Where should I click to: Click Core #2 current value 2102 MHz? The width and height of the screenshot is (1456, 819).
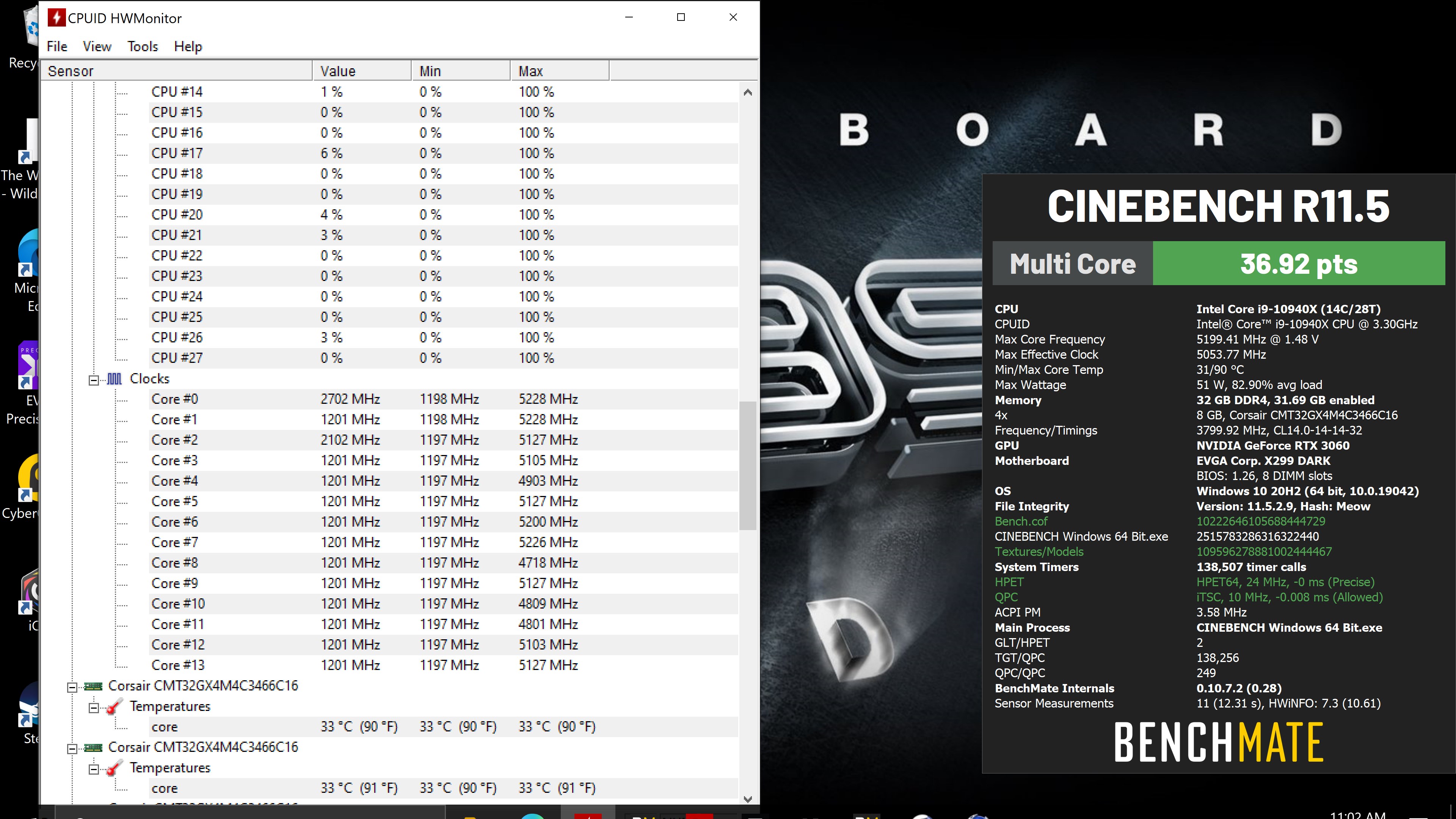coord(350,440)
